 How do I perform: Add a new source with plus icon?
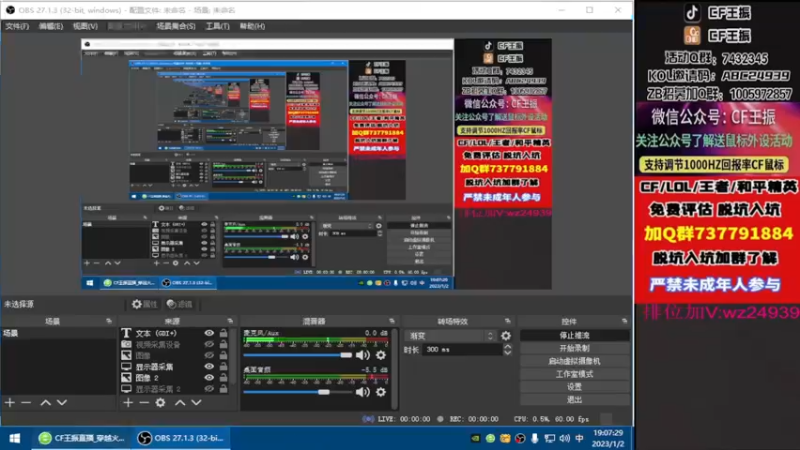click(x=128, y=403)
